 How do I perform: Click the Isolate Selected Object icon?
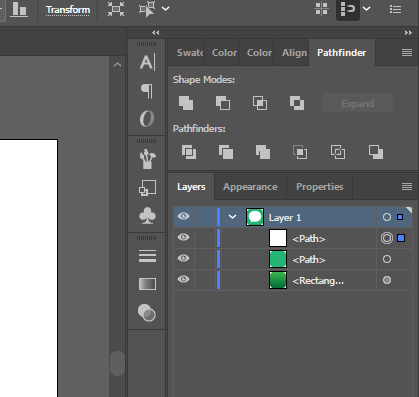point(116,9)
